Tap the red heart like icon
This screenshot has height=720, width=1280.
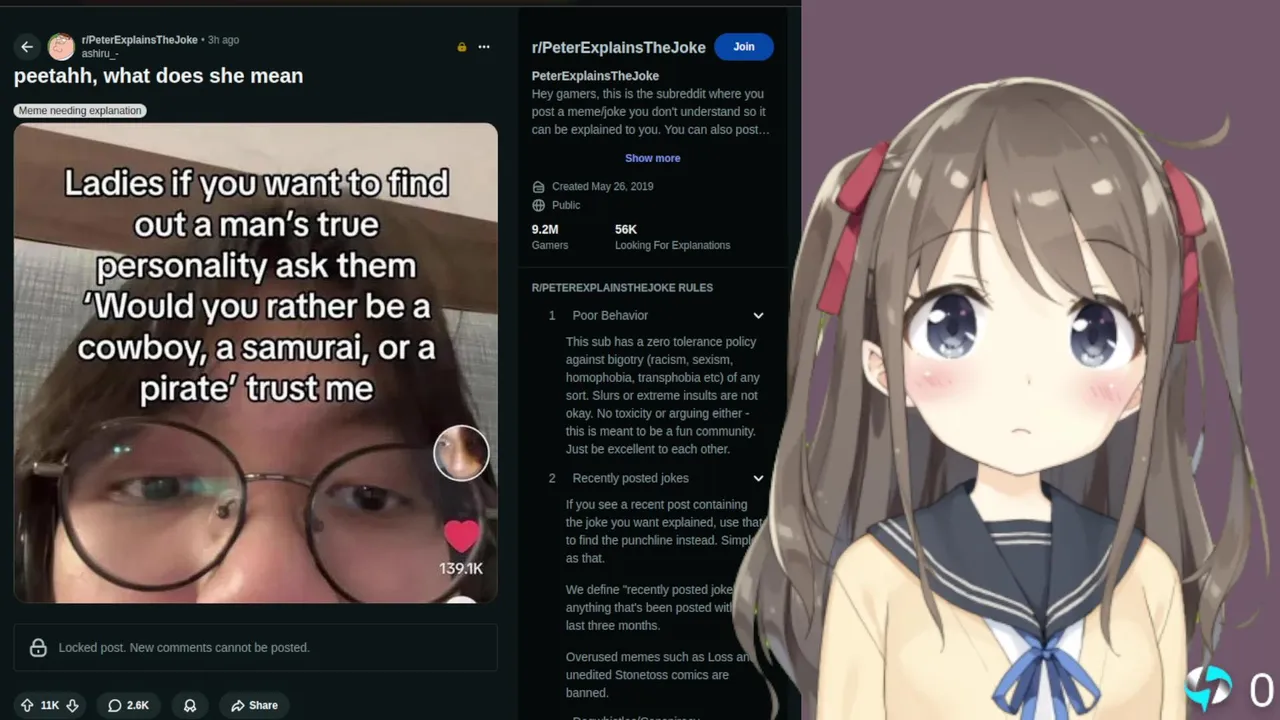tap(461, 537)
